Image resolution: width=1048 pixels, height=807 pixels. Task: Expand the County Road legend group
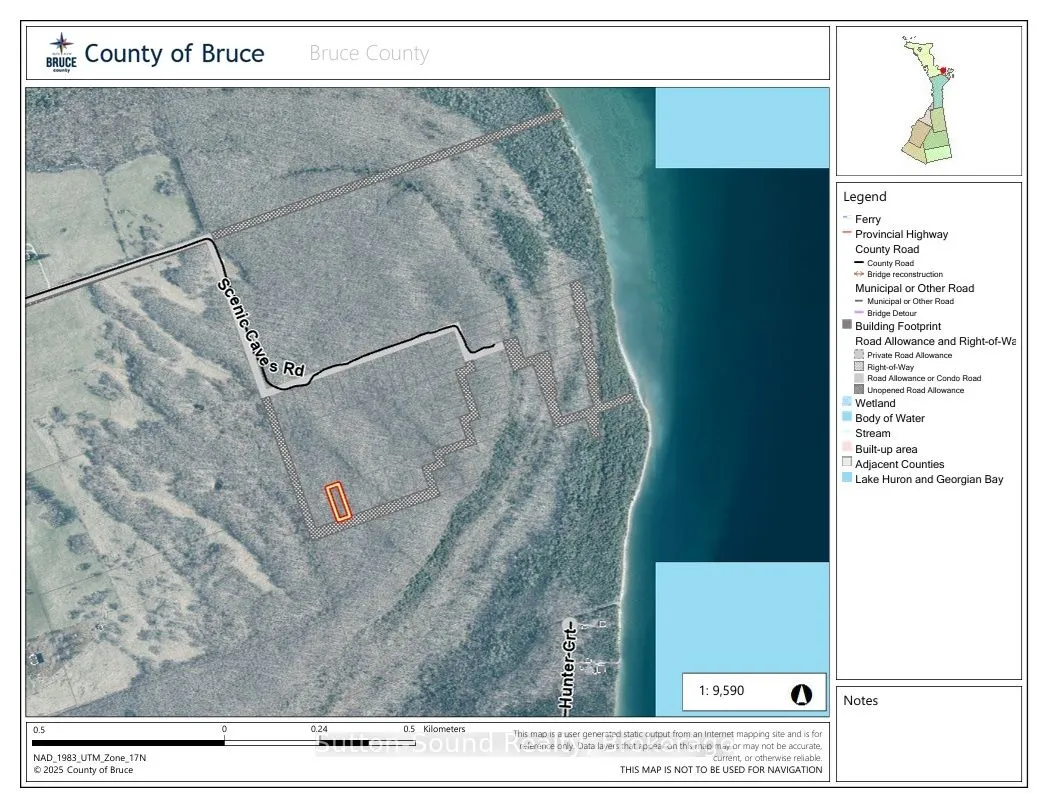pos(886,249)
